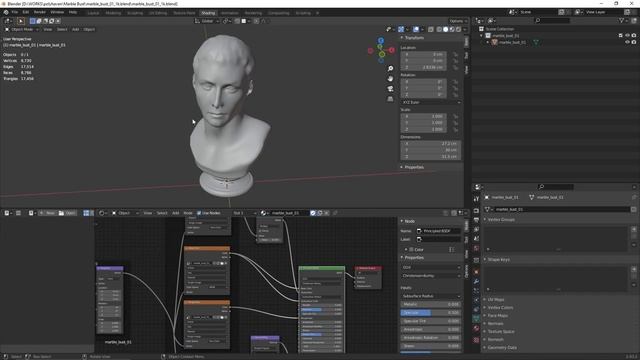Viewport: 640px width, 360px height.
Task: Open the File menu
Action: [x=15, y=12]
